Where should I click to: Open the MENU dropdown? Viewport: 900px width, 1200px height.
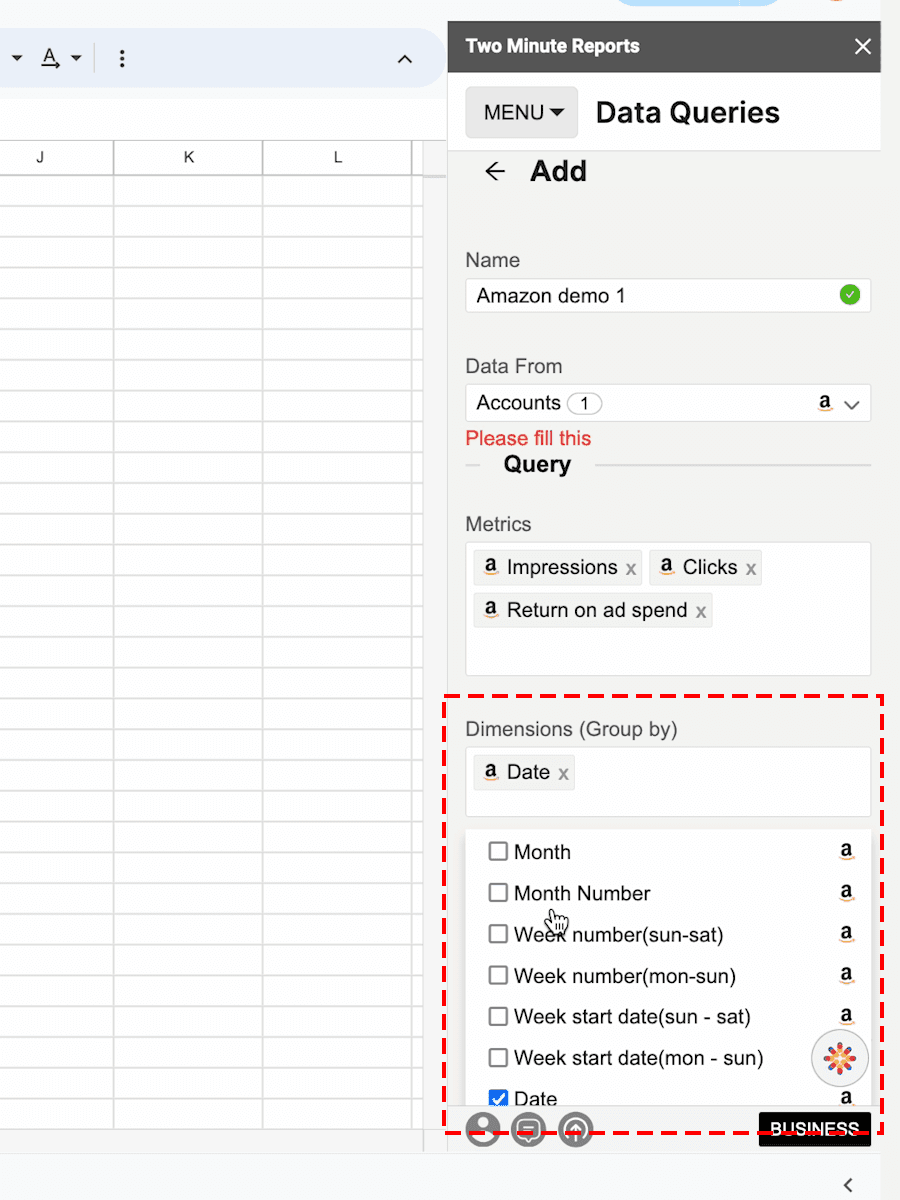coord(522,113)
